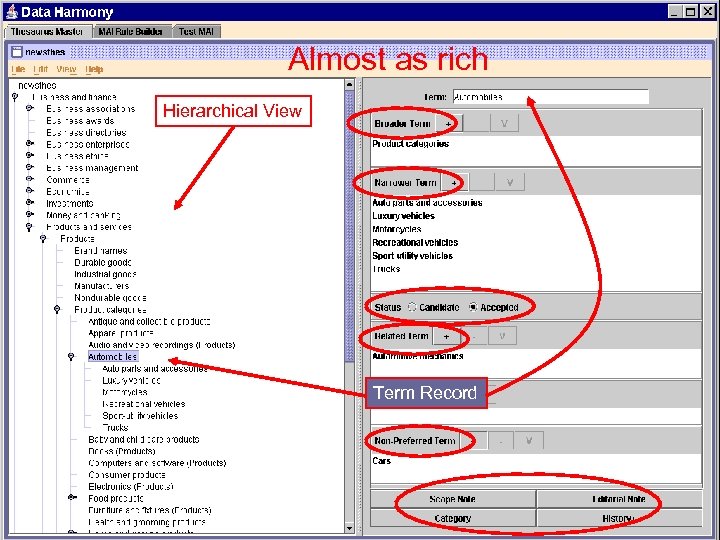Select Nondurable goods in the tree
This screenshot has height=540, width=720.
pyautogui.click(x=110, y=298)
